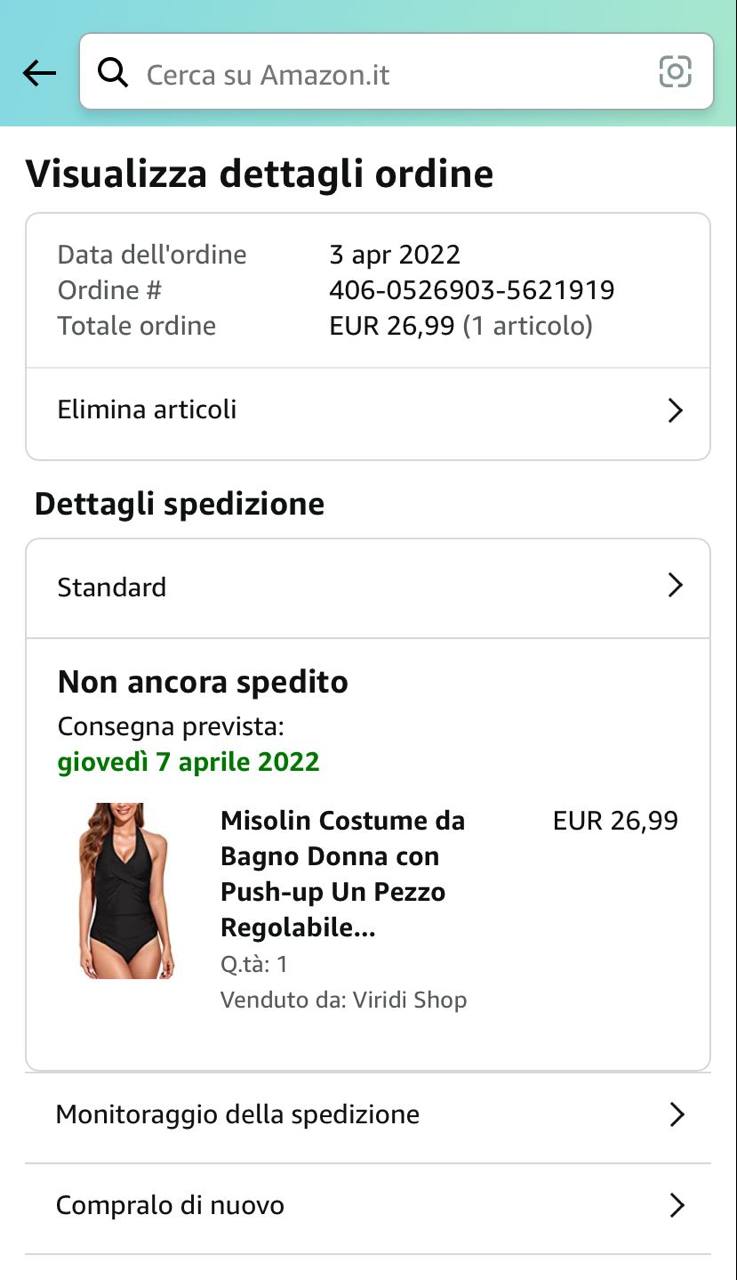Click the EUR 26,99 item price
Viewport: 737px width, 1280px height.
point(615,821)
